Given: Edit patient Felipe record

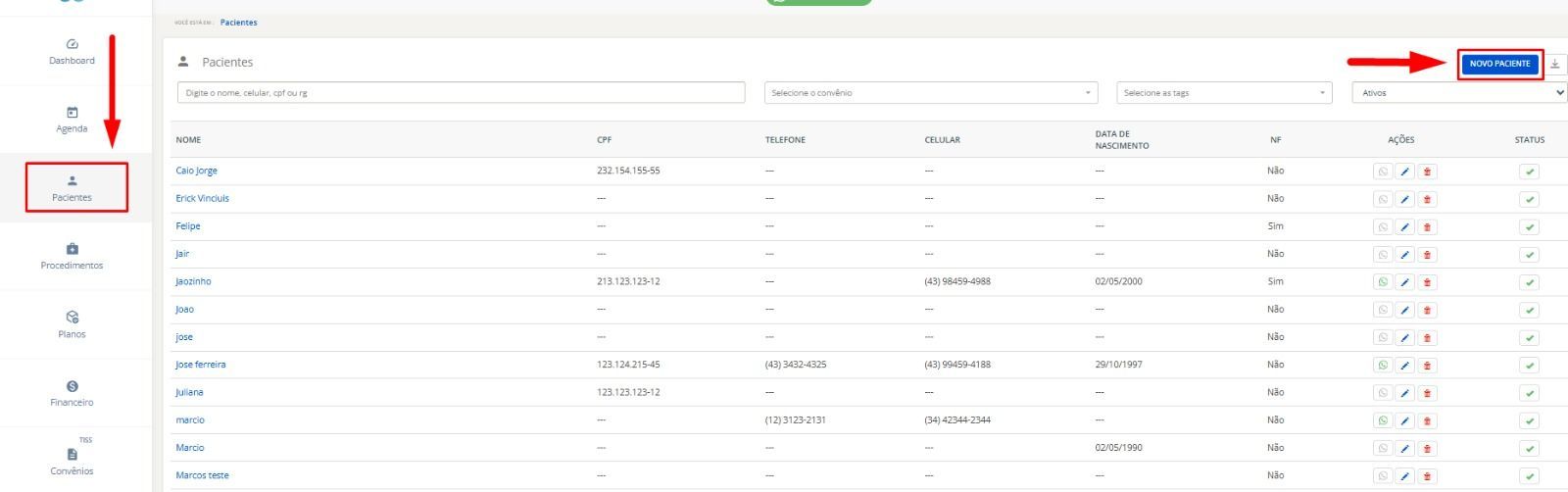Looking at the screenshot, I should [x=1404, y=226].
